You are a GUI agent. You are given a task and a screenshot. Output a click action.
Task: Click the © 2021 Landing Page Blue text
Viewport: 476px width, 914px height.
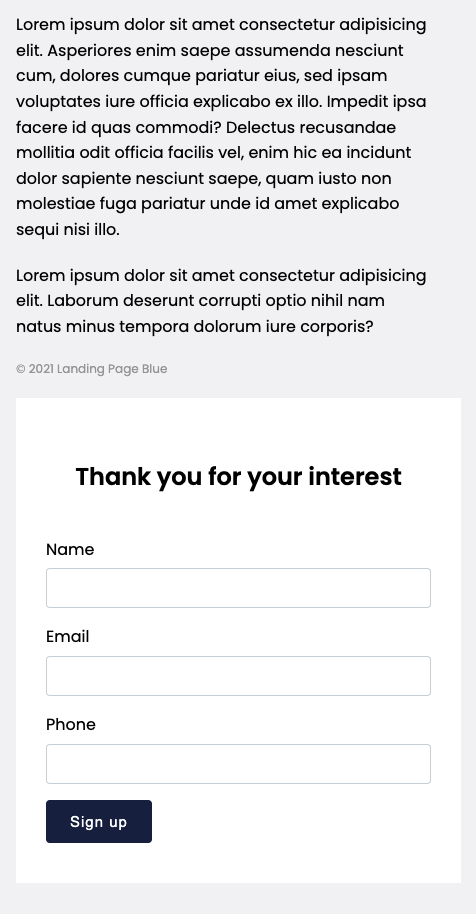(x=91, y=369)
